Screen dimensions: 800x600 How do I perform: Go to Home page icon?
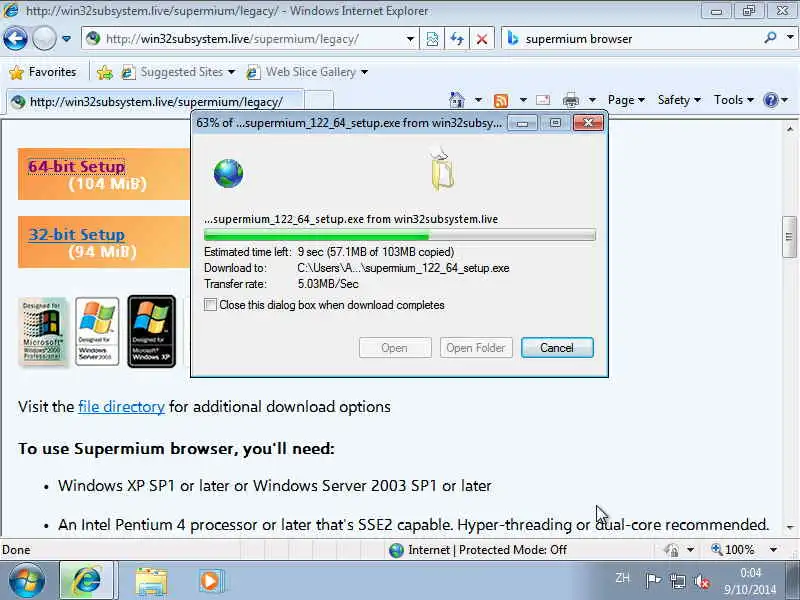pos(457,100)
